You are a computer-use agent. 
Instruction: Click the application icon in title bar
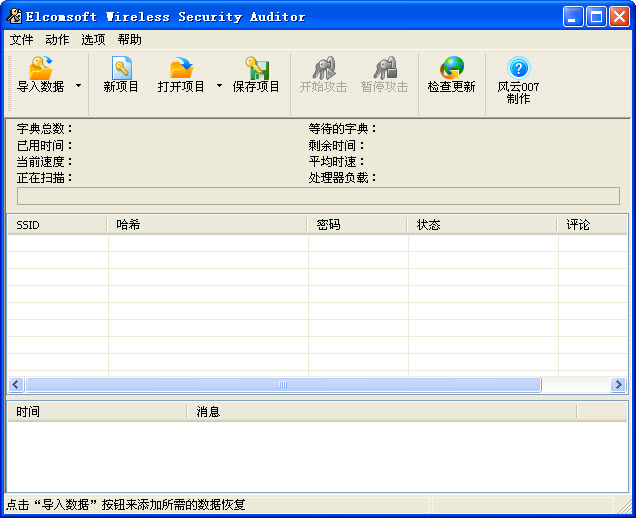[14, 16]
